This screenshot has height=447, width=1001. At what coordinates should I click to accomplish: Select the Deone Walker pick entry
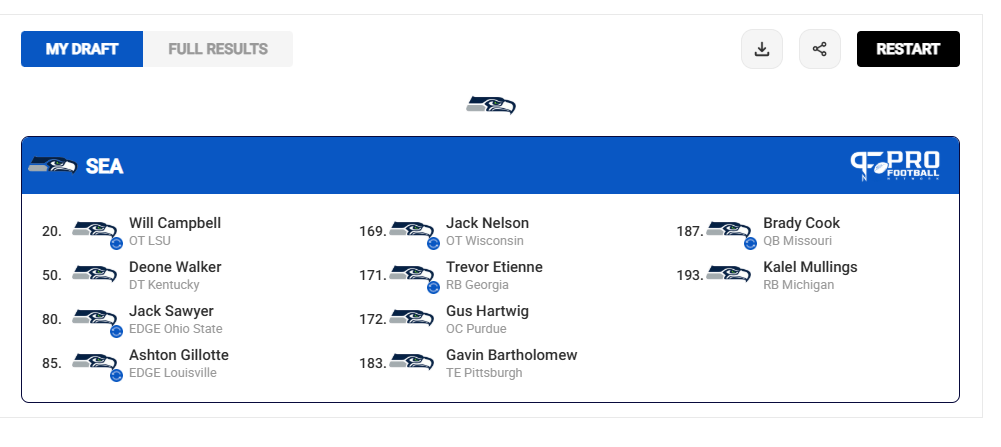[x=132, y=275]
